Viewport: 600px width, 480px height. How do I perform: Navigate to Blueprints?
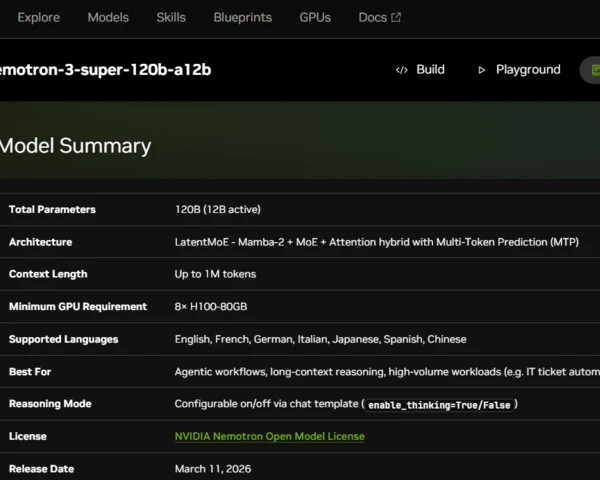coord(243,18)
